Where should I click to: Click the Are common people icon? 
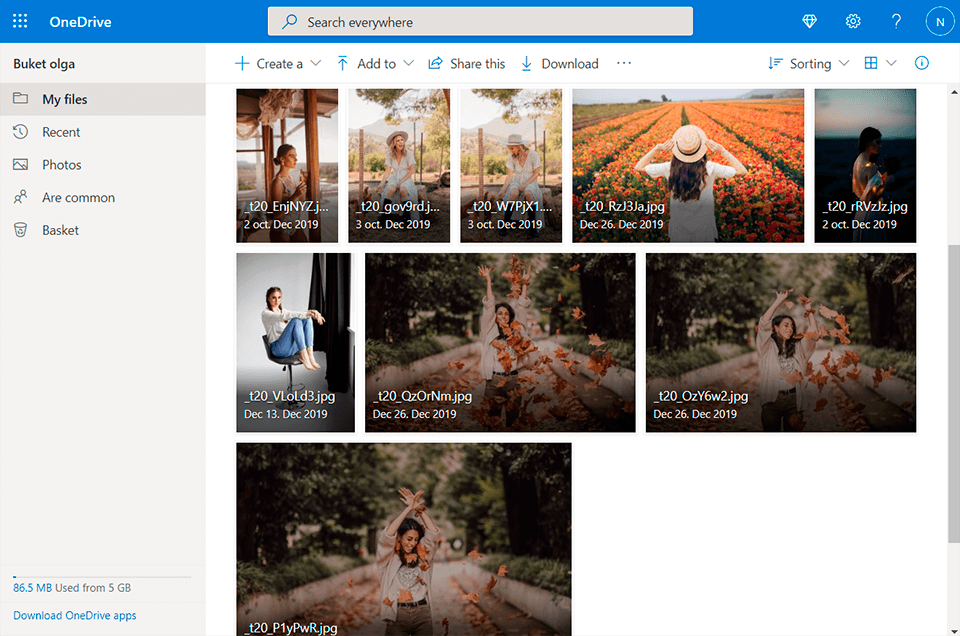pos(20,197)
